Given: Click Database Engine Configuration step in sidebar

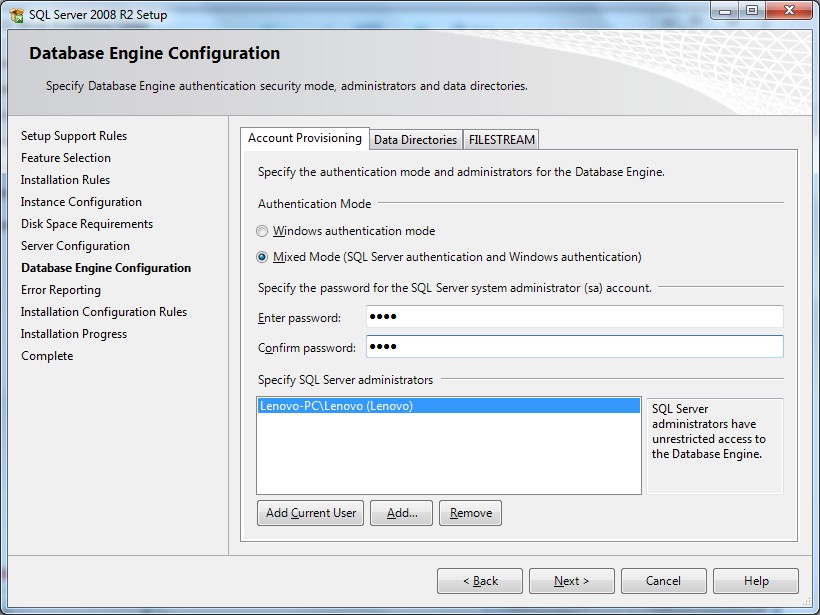Looking at the screenshot, I should [106, 268].
